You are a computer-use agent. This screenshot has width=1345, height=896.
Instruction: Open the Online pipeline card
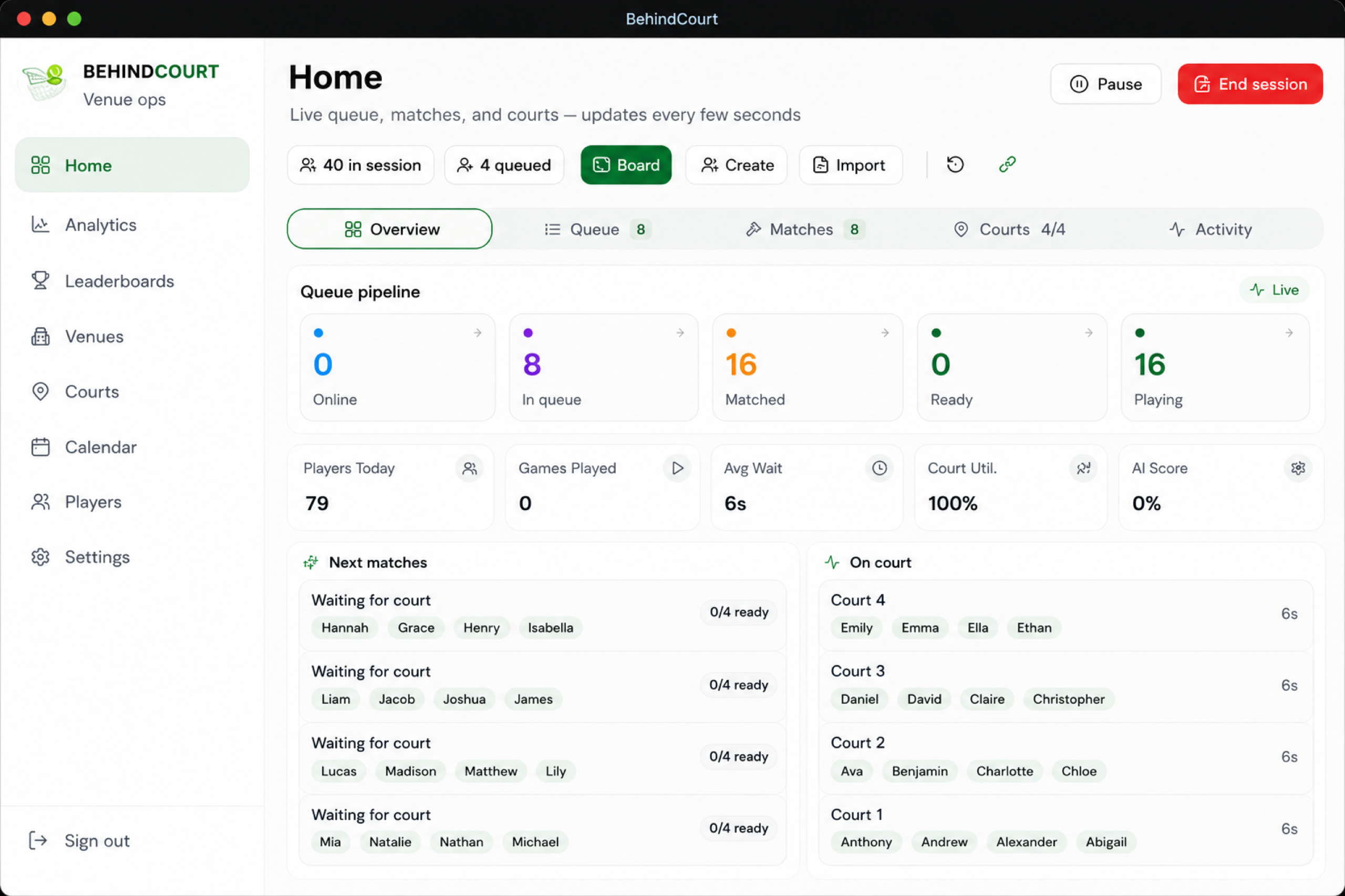point(397,368)
